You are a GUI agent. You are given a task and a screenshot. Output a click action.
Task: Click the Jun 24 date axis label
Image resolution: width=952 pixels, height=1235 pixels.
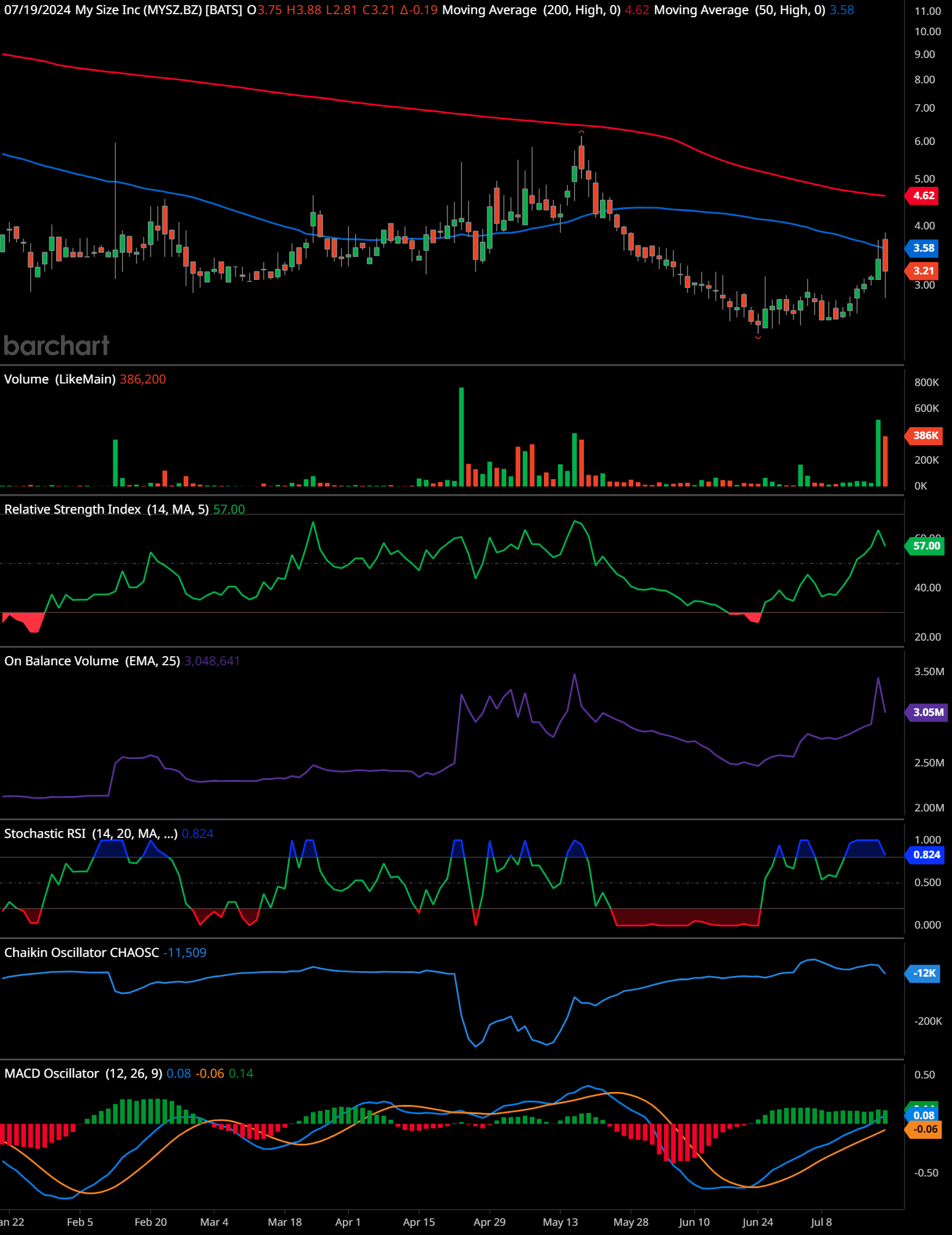[x=758, y=1222]
